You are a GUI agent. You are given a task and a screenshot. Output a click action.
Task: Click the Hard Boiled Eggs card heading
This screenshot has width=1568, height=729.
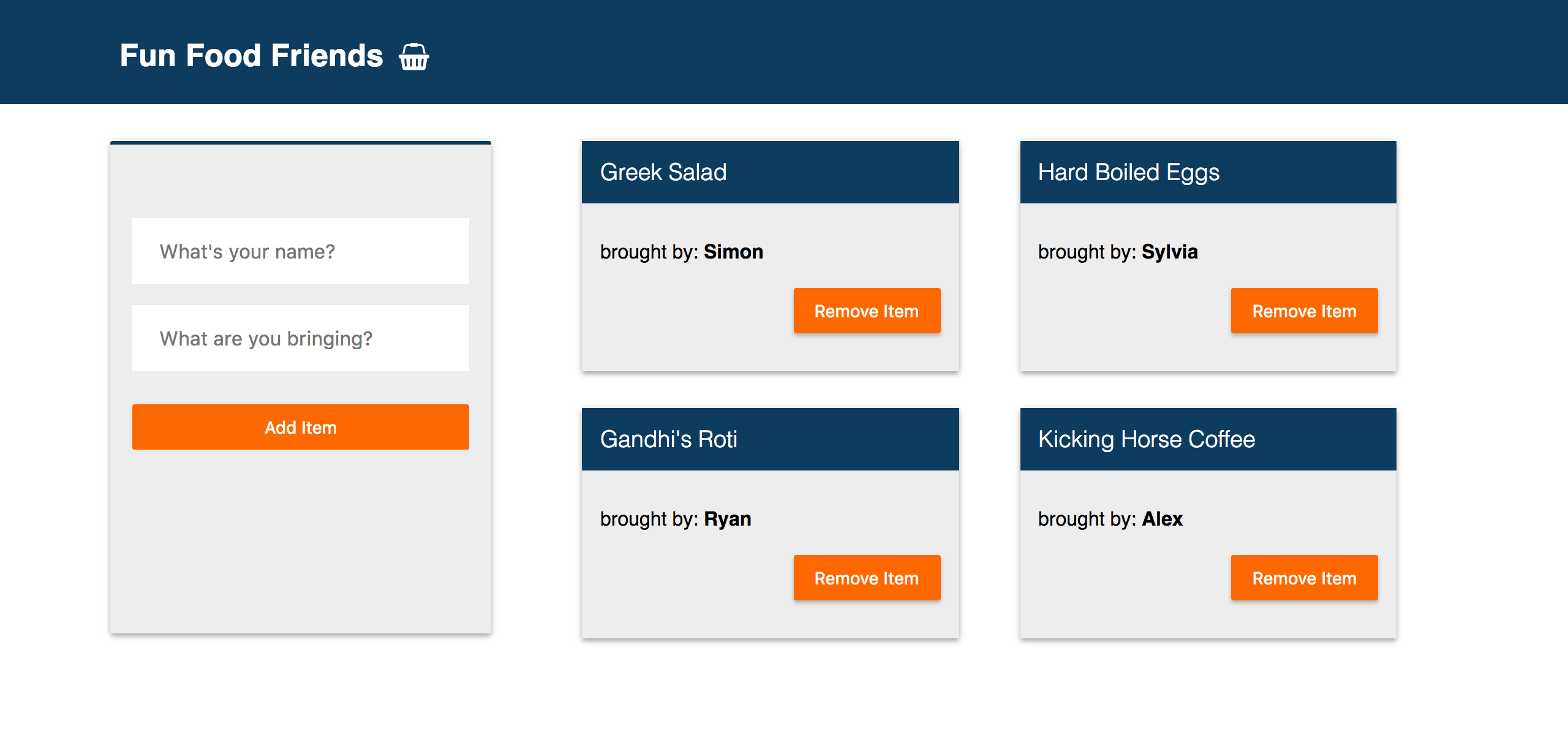click(1128, 172)
